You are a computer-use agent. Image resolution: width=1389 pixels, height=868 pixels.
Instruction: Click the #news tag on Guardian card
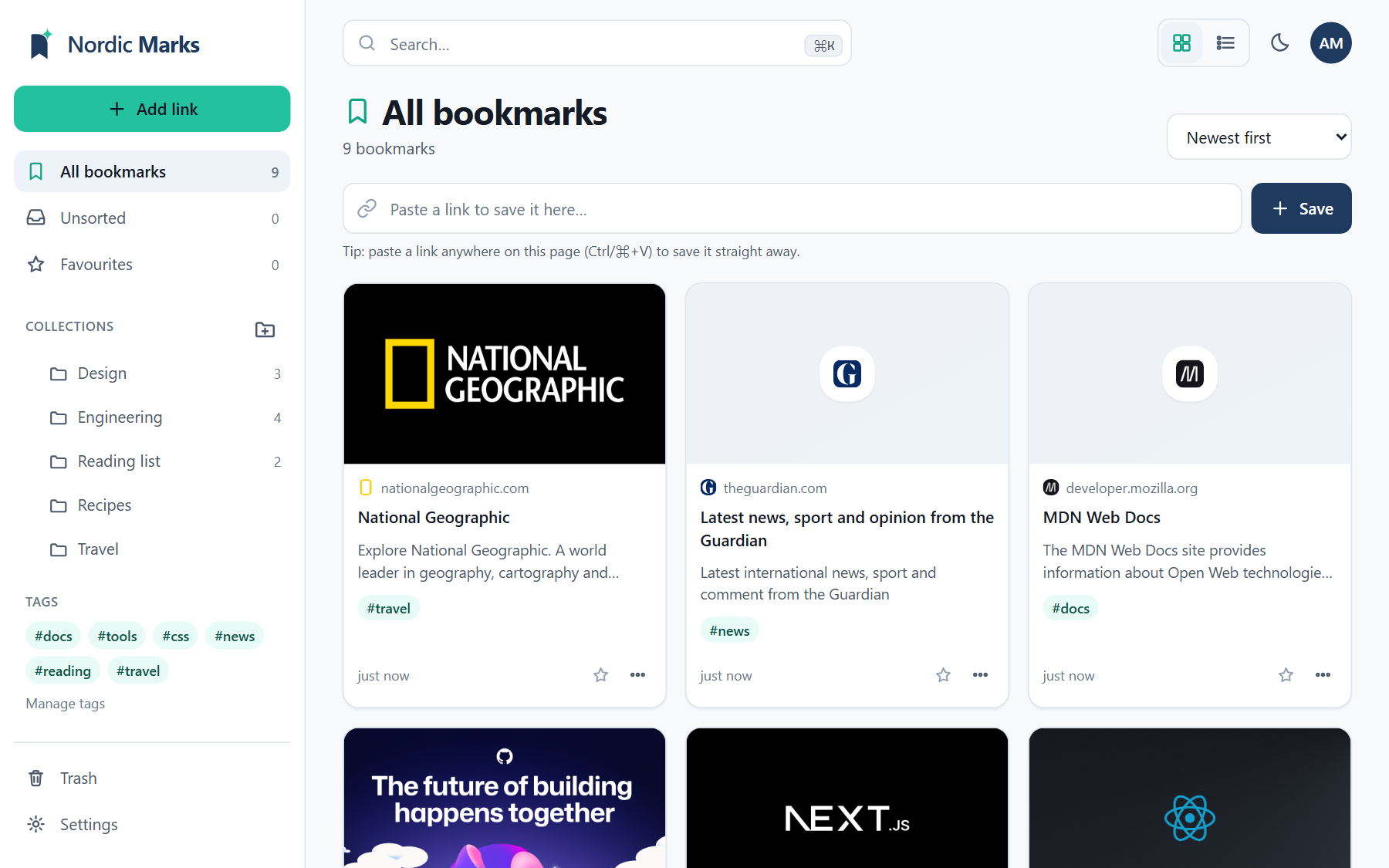pyautogui.click(x=729, y=630)
